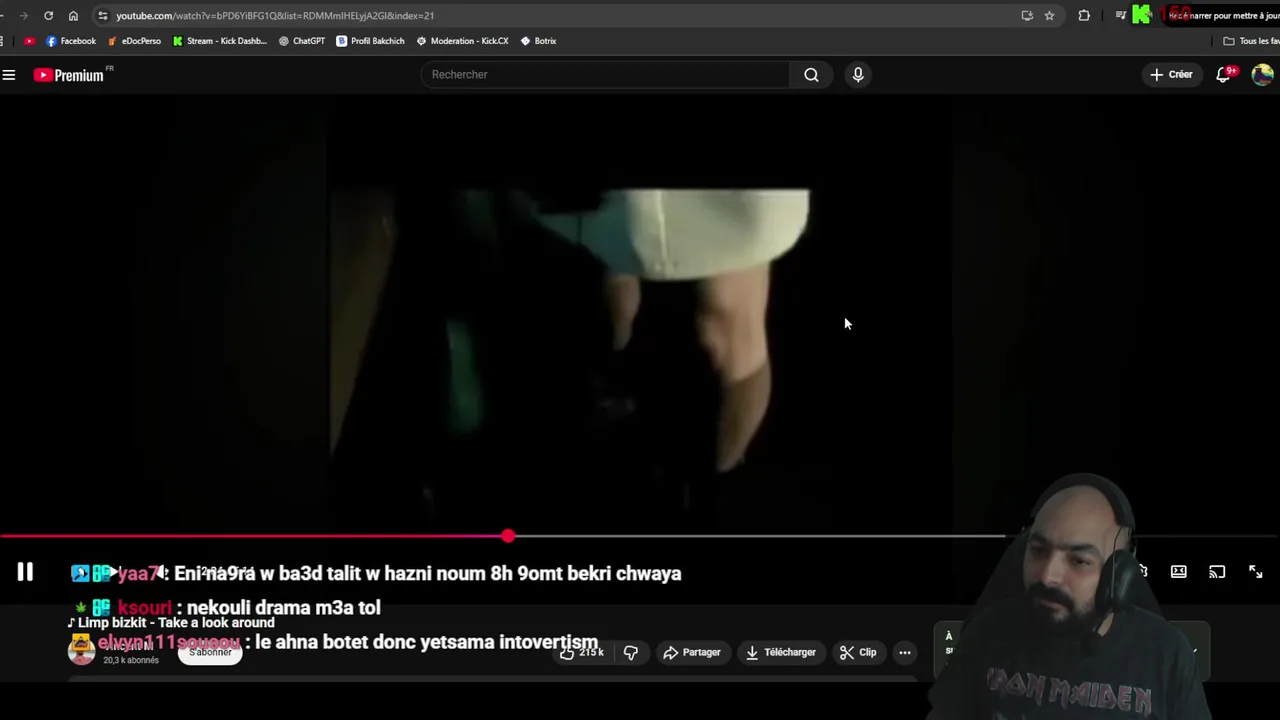Click the Clip scissors button
1280x720 pixels.
[x=859, y=652]
